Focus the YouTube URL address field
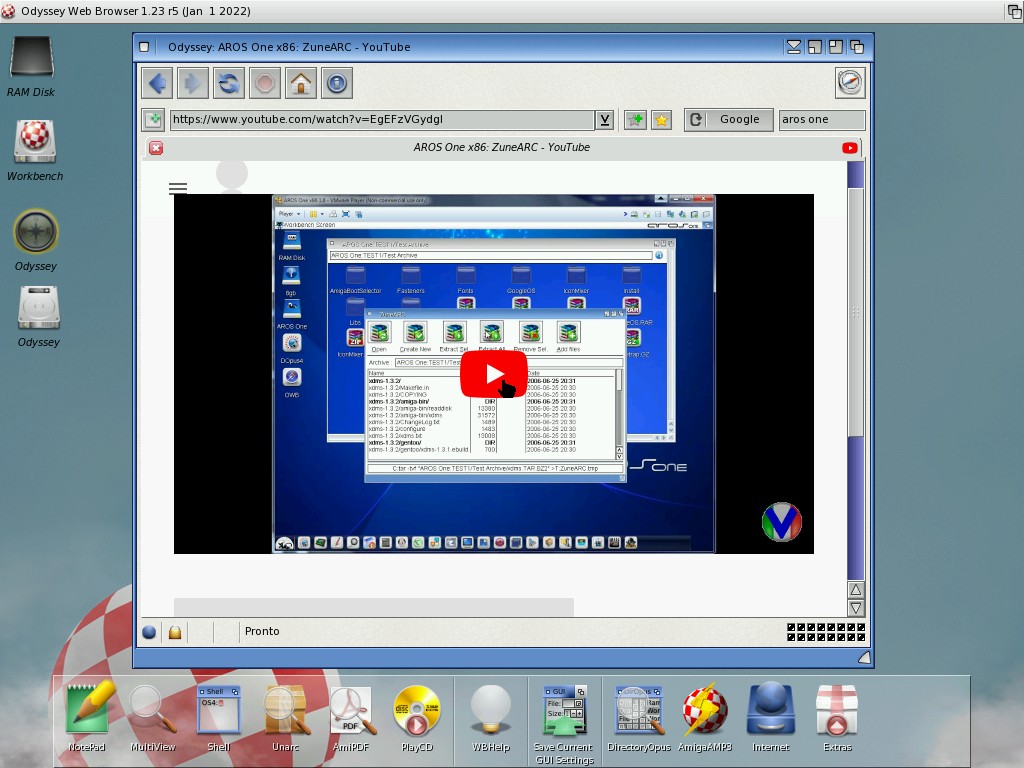 pos(383,120)
